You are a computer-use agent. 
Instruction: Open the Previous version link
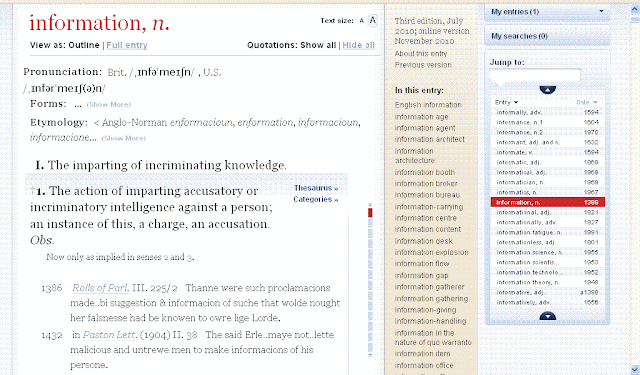(423, 65)
